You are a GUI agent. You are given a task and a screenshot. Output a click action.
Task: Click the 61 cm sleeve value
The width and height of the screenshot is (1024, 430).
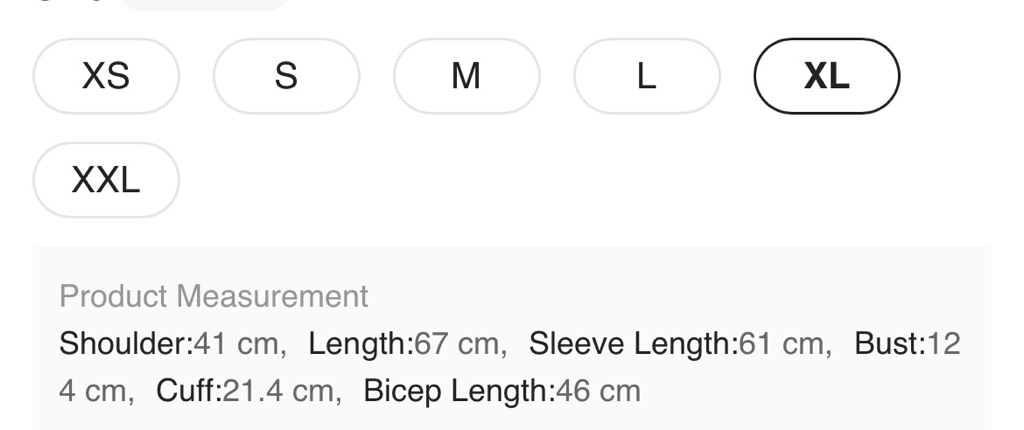(780, 344)
